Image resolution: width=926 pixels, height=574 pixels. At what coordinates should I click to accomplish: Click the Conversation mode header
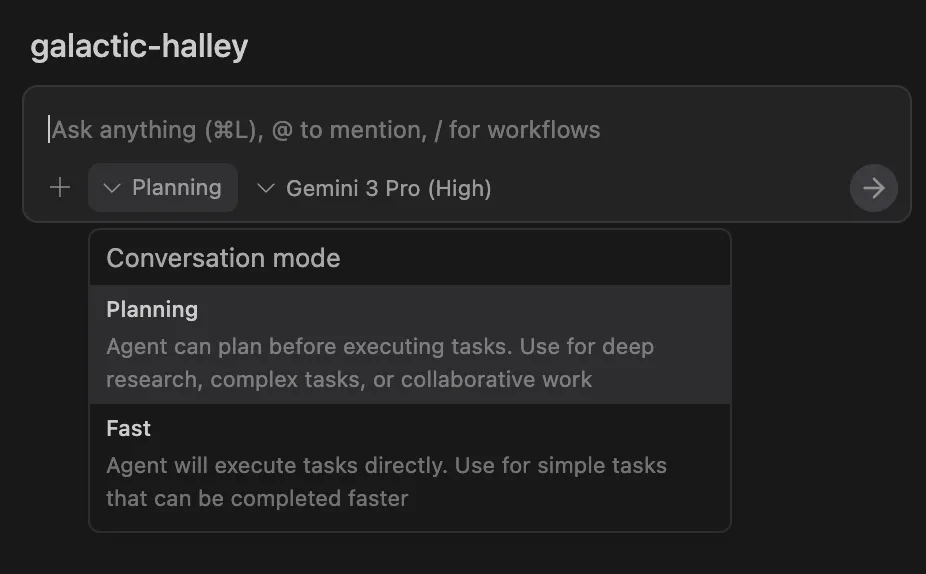click(223, 258)
